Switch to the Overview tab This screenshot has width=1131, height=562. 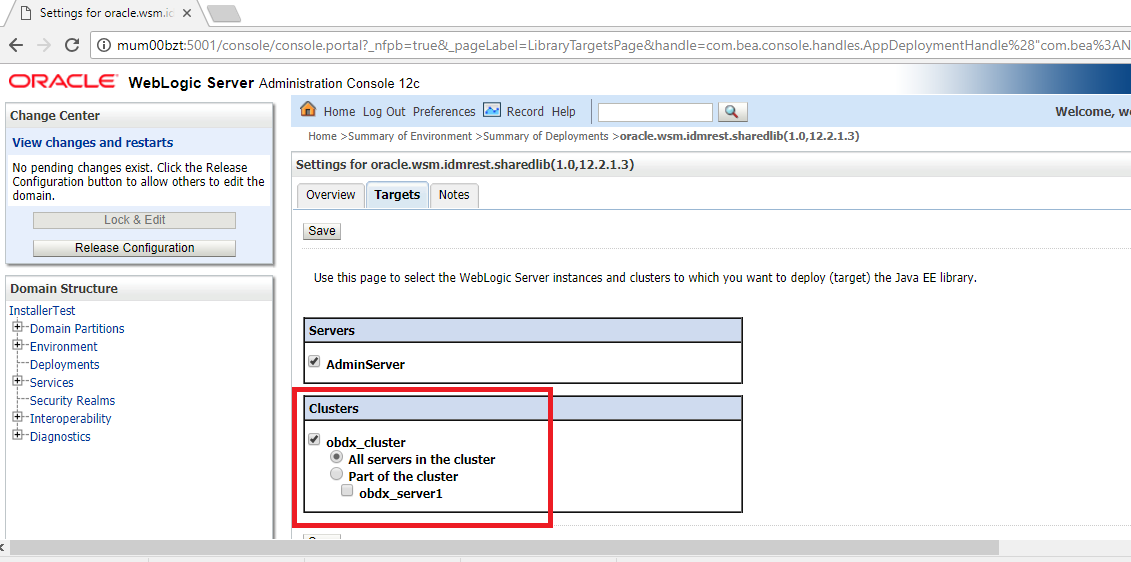[x=330, y=195]
